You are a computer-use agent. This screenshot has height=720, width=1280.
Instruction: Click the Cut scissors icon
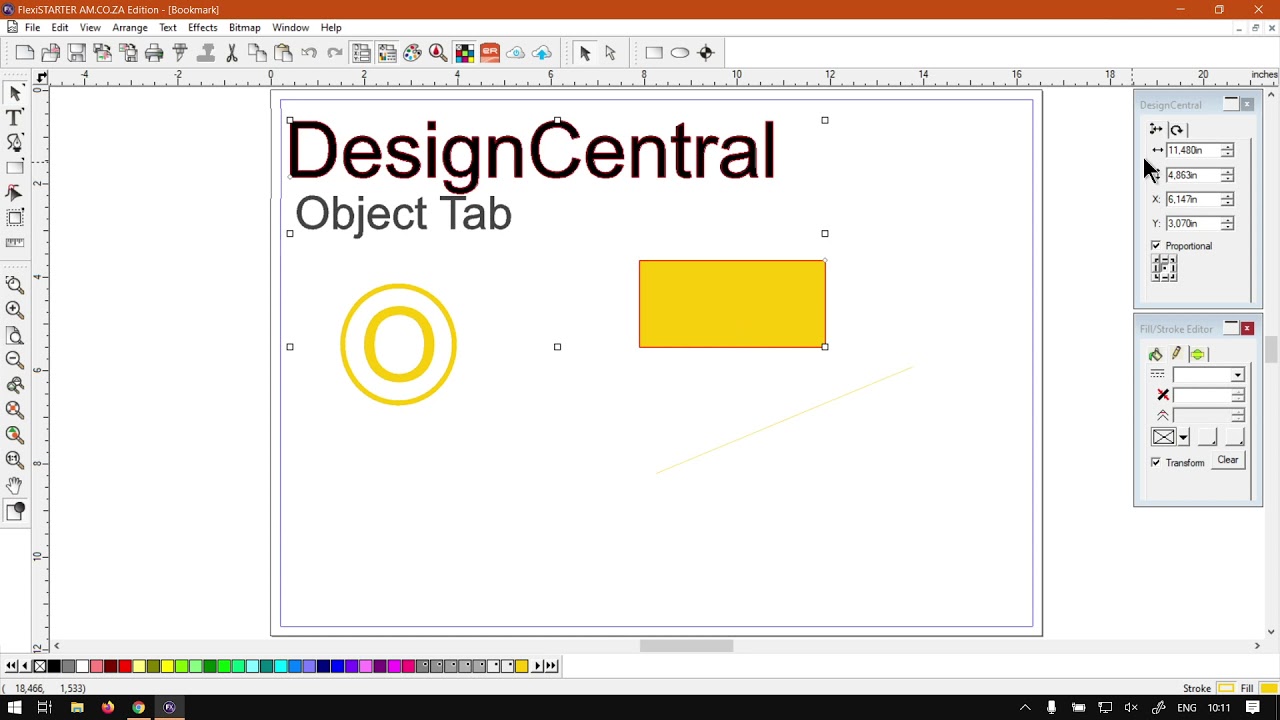coord(232,53)
